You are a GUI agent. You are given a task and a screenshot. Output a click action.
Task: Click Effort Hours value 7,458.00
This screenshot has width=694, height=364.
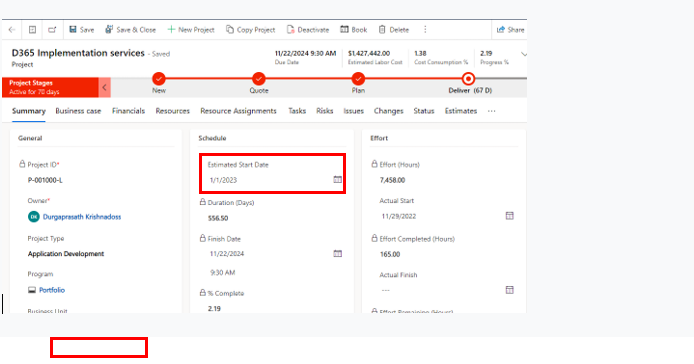pos(392,180)
